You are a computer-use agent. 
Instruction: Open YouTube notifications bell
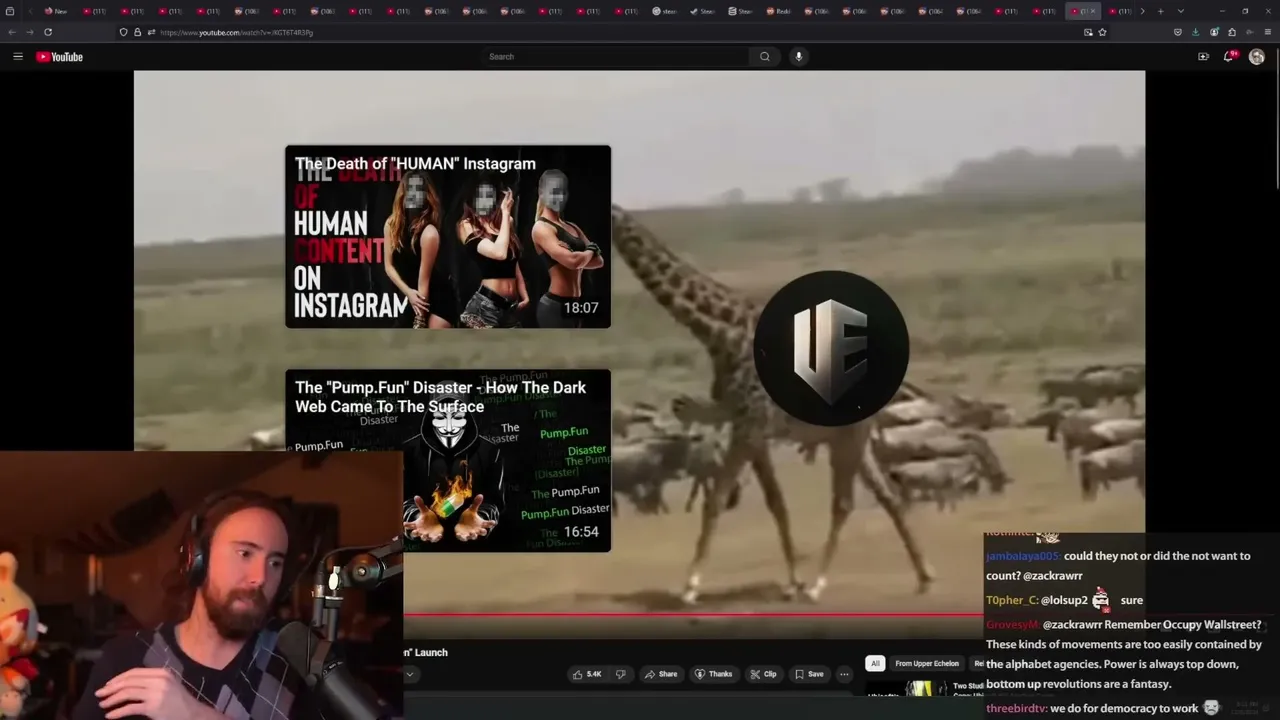click(x=1229, y=57)
